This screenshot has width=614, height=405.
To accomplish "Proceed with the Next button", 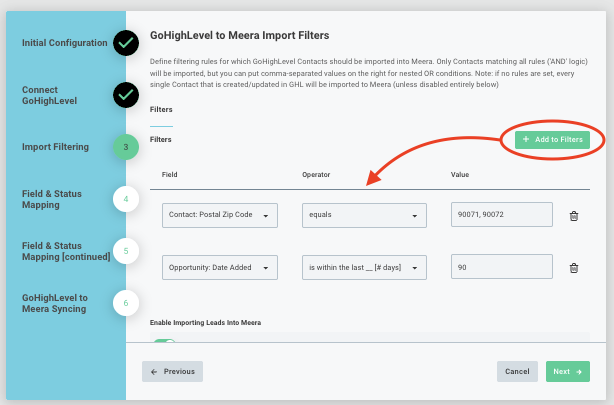I will point(568,371).
